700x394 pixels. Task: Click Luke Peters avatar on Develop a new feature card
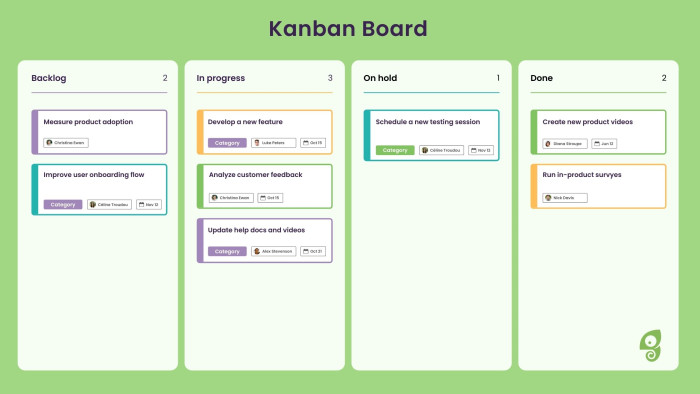(x=257, y=143)
